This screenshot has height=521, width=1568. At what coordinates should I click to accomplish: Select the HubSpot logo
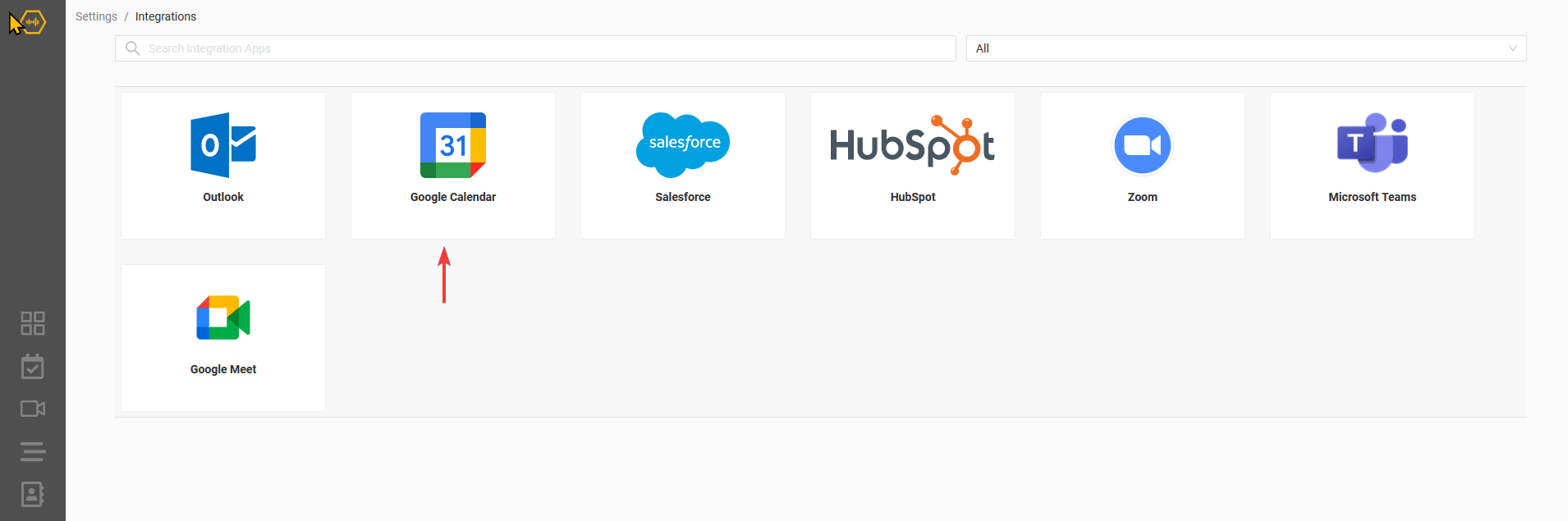913,145
